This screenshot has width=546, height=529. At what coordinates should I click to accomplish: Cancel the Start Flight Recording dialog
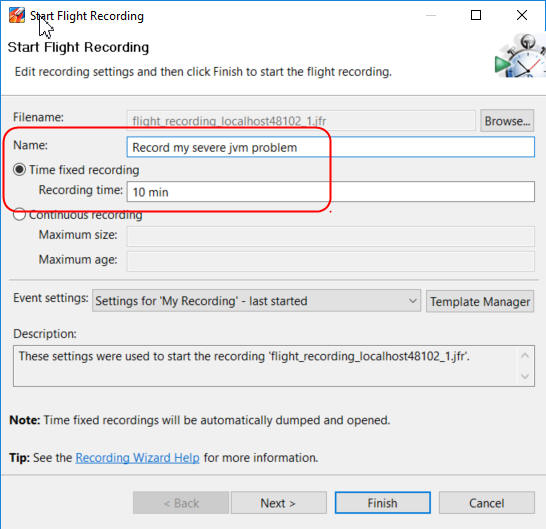486,503
